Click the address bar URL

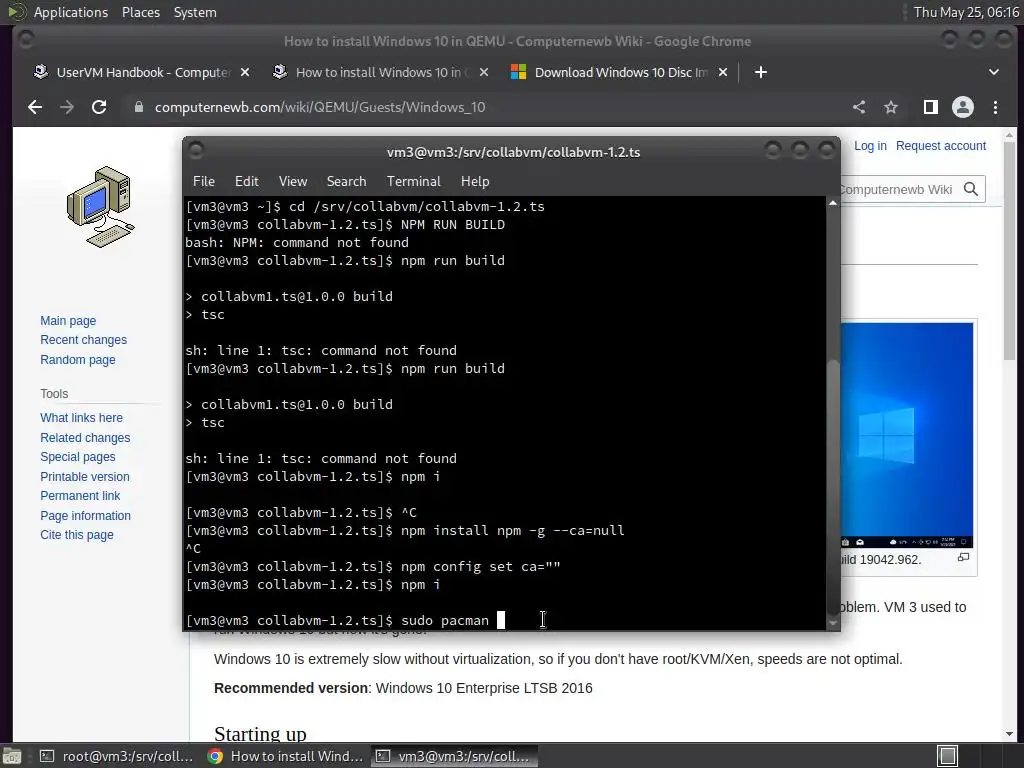coord(320,107)
